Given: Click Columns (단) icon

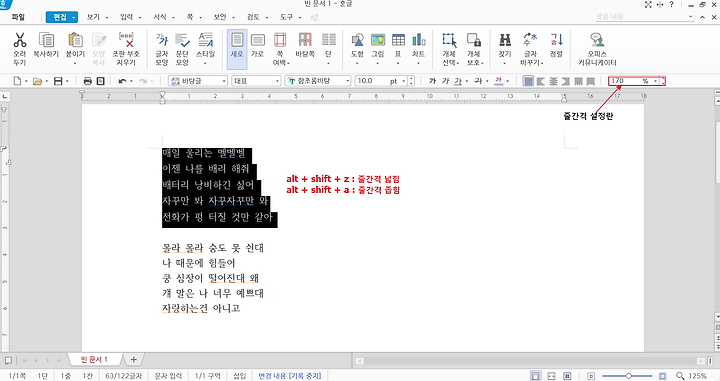Looking at the screenshot, I should 328,40.
